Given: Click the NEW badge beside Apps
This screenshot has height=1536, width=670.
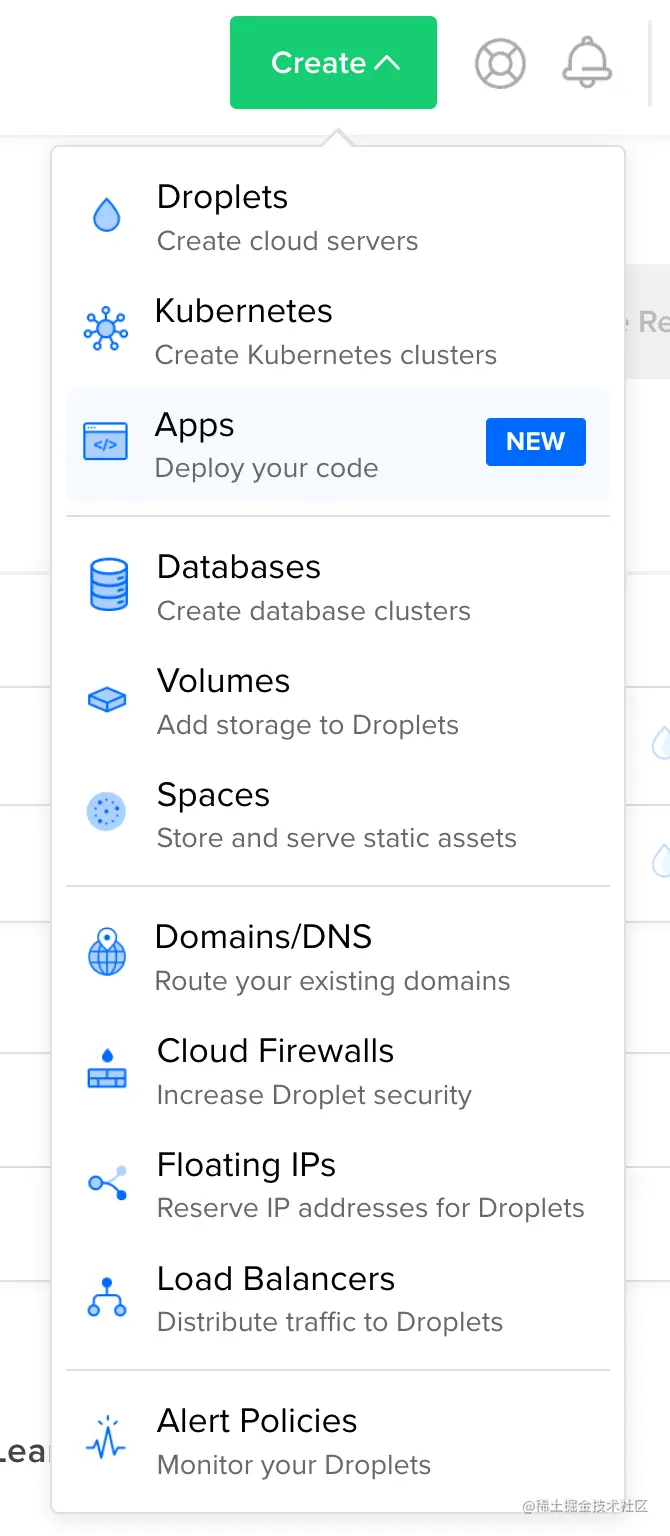Looking at the screenshot, I should [x=536, y=441].
